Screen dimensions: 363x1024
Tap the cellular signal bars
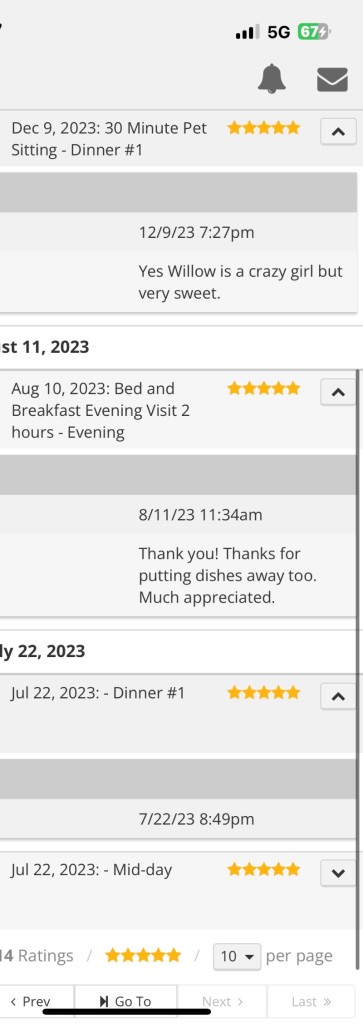coord(247,31)
